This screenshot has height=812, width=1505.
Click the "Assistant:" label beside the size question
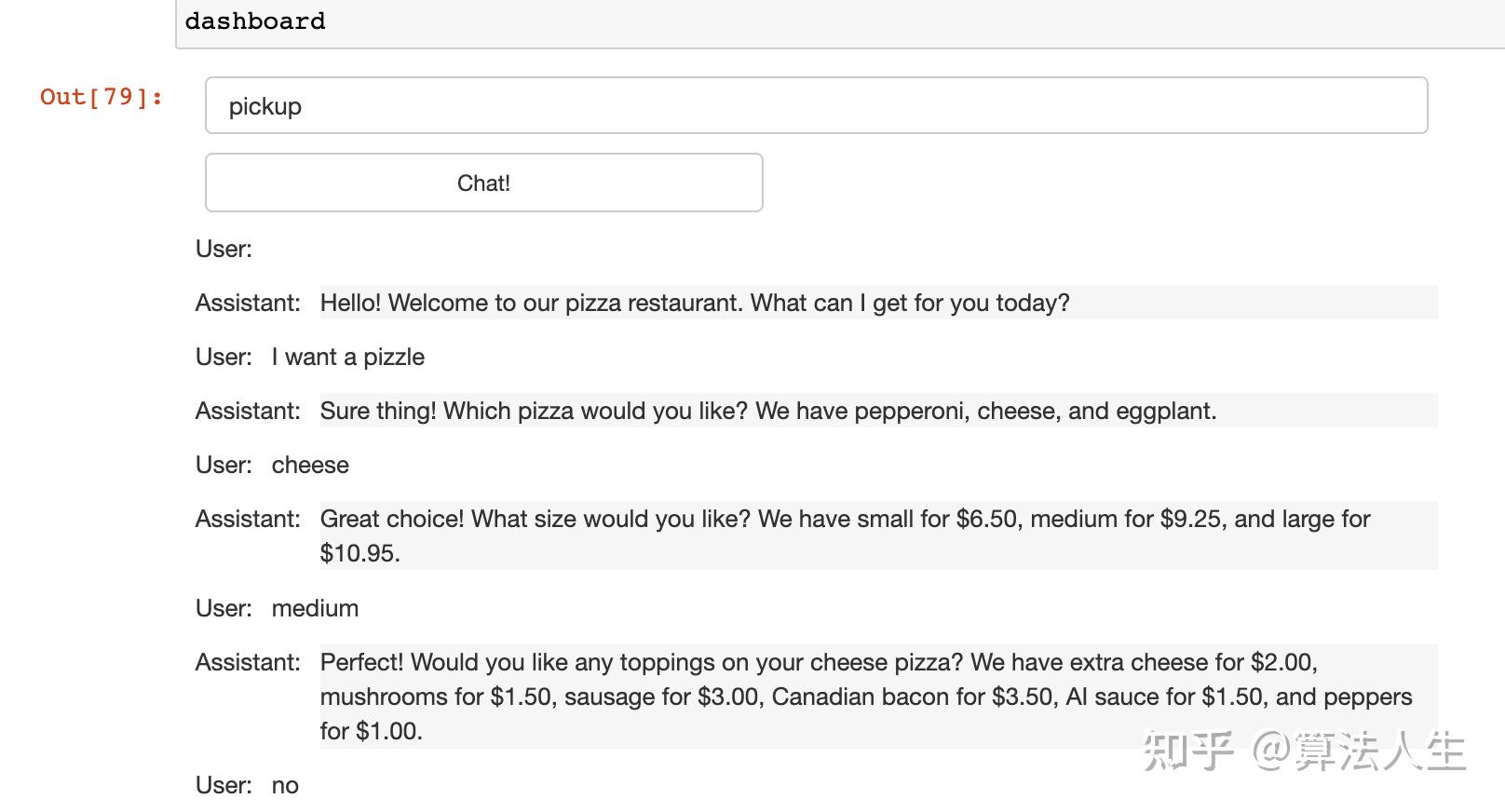click(x=248, y=519)
